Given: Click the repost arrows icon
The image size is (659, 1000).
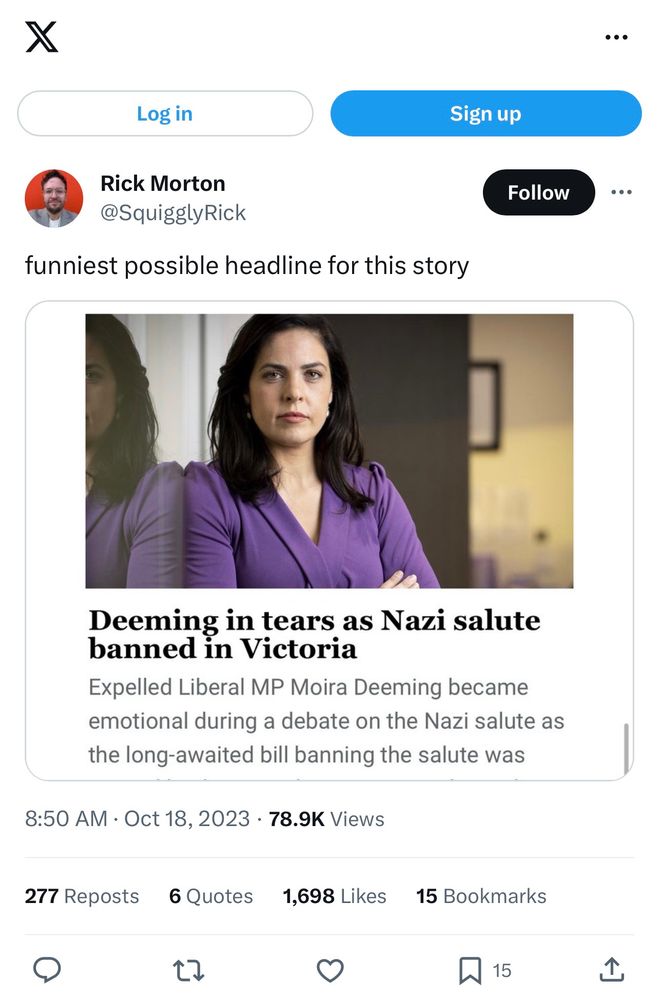Looking at the screenshot, I should point(188,970).
